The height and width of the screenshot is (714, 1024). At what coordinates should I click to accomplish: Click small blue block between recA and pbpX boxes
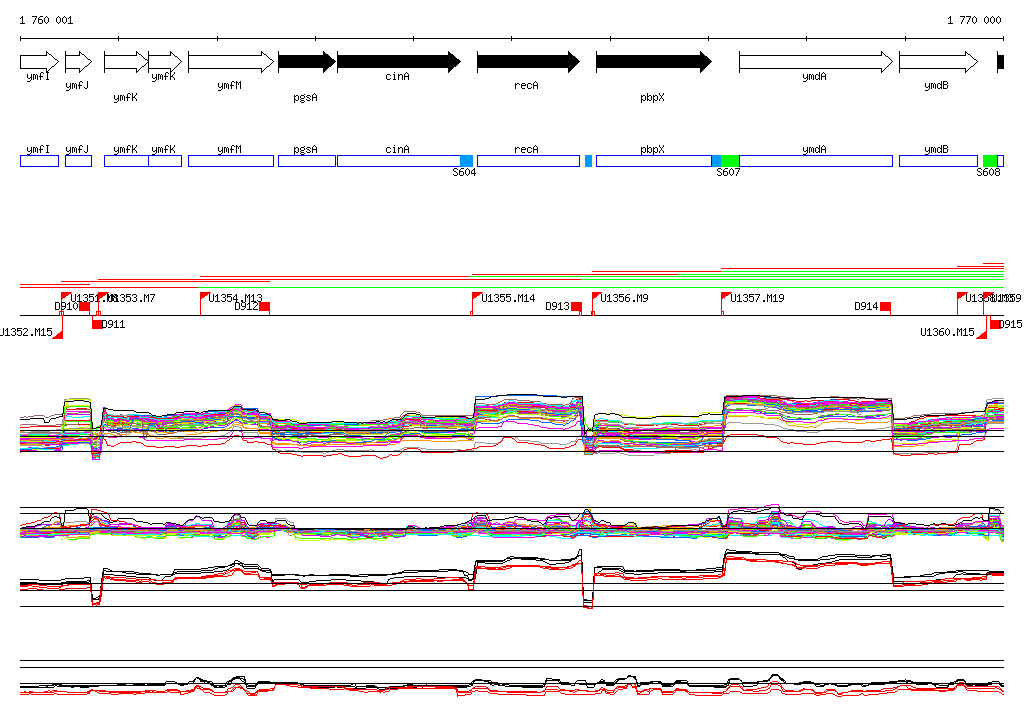tap(588, 161)
